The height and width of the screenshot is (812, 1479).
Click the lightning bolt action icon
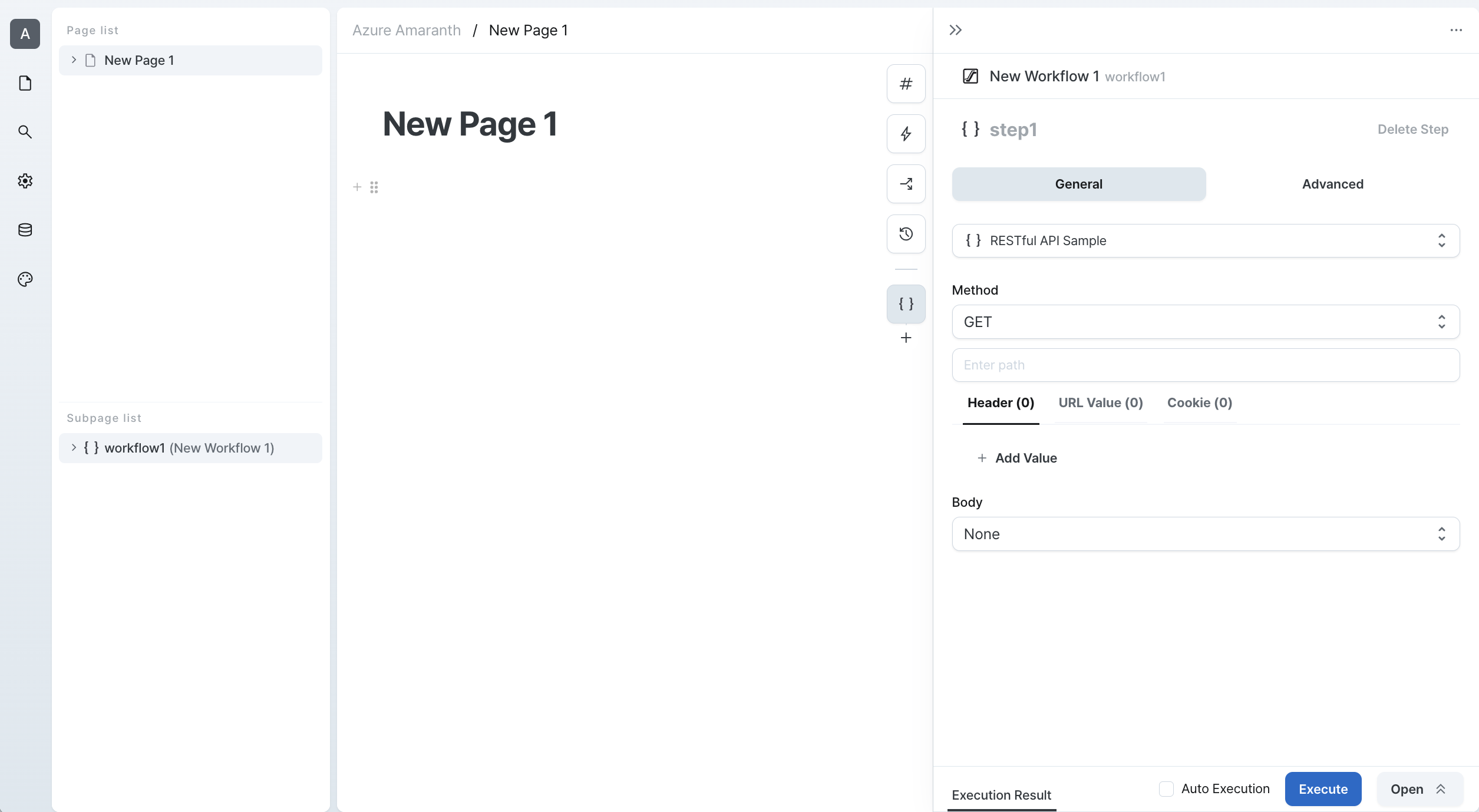pyautogui.click(x=906, y=134)
